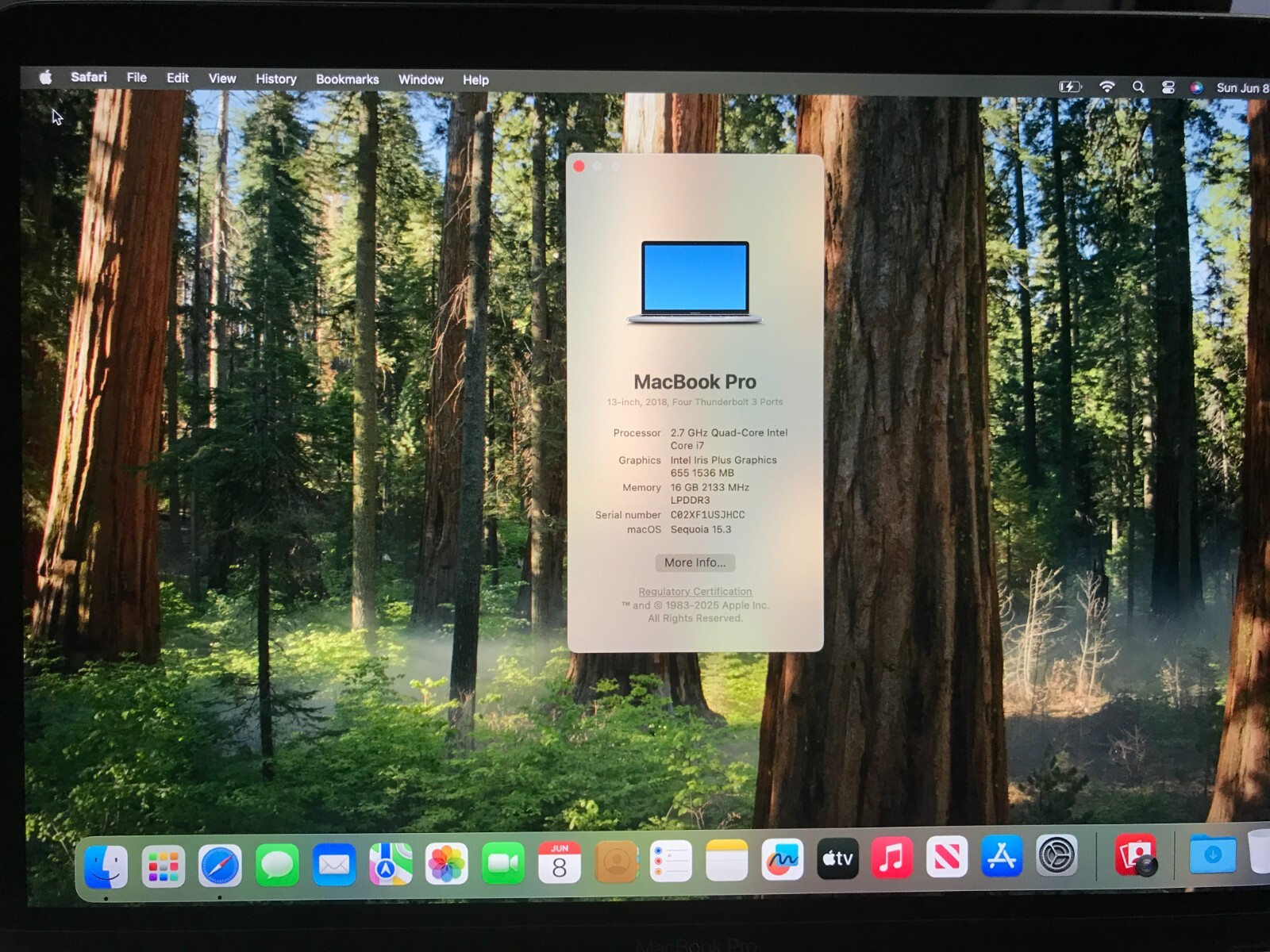Click the "Memory" label

click(642, 488)
